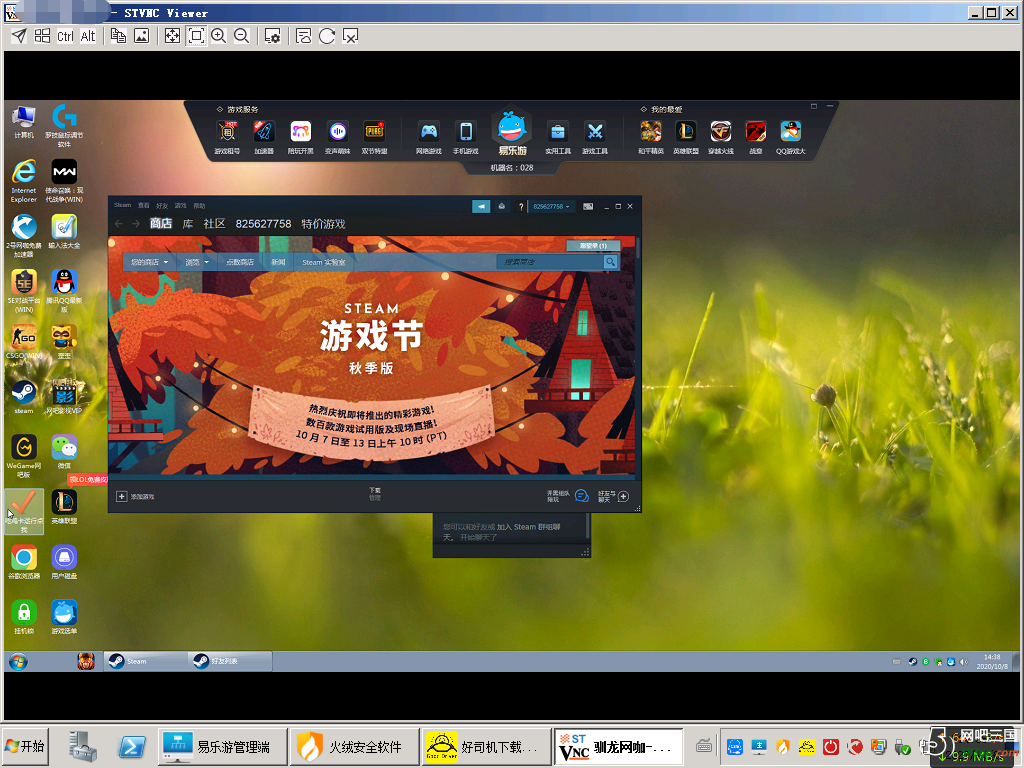The image size is (1024, 768).
Task: Open the 帮助 menu in Steam
Action: (x=199, y=205)
